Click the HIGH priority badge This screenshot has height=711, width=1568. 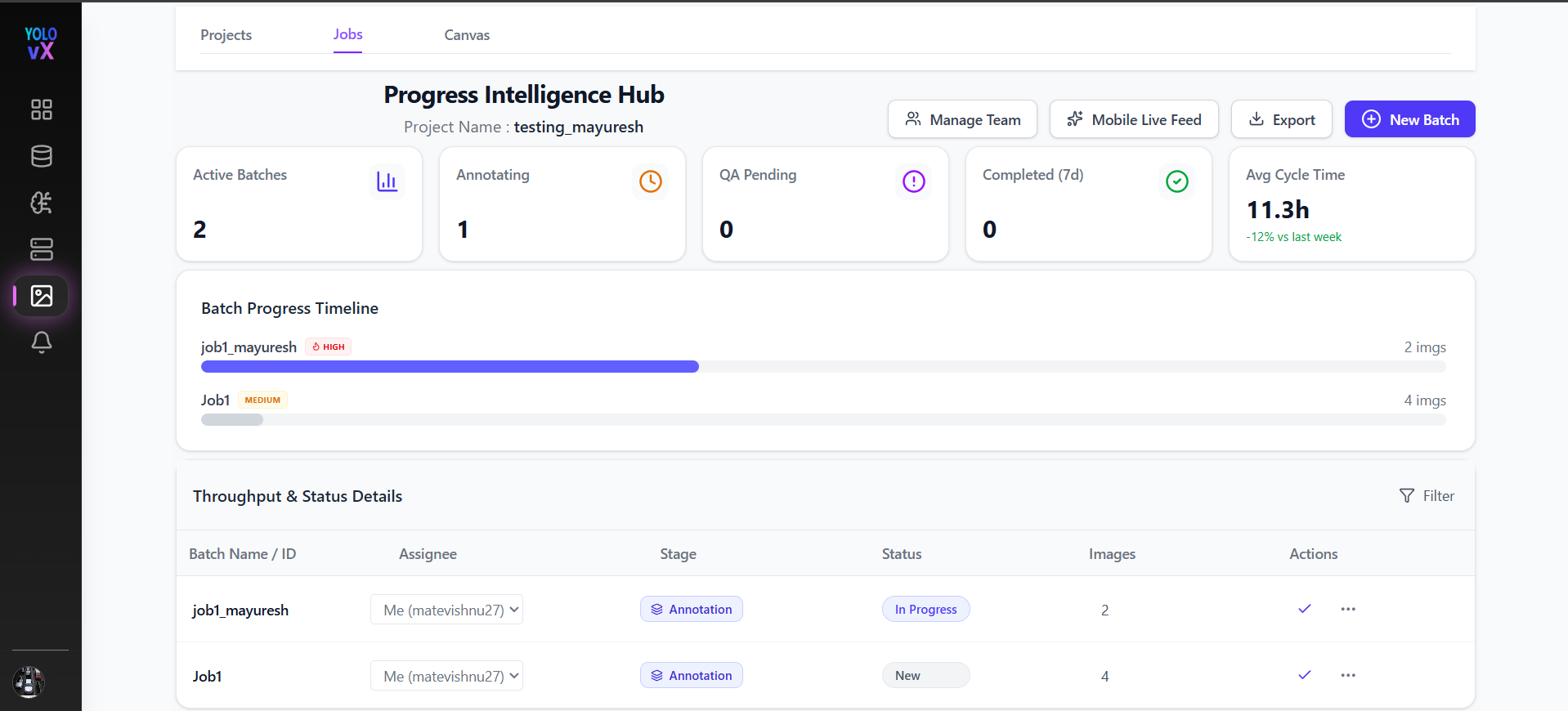coord(329,347)
